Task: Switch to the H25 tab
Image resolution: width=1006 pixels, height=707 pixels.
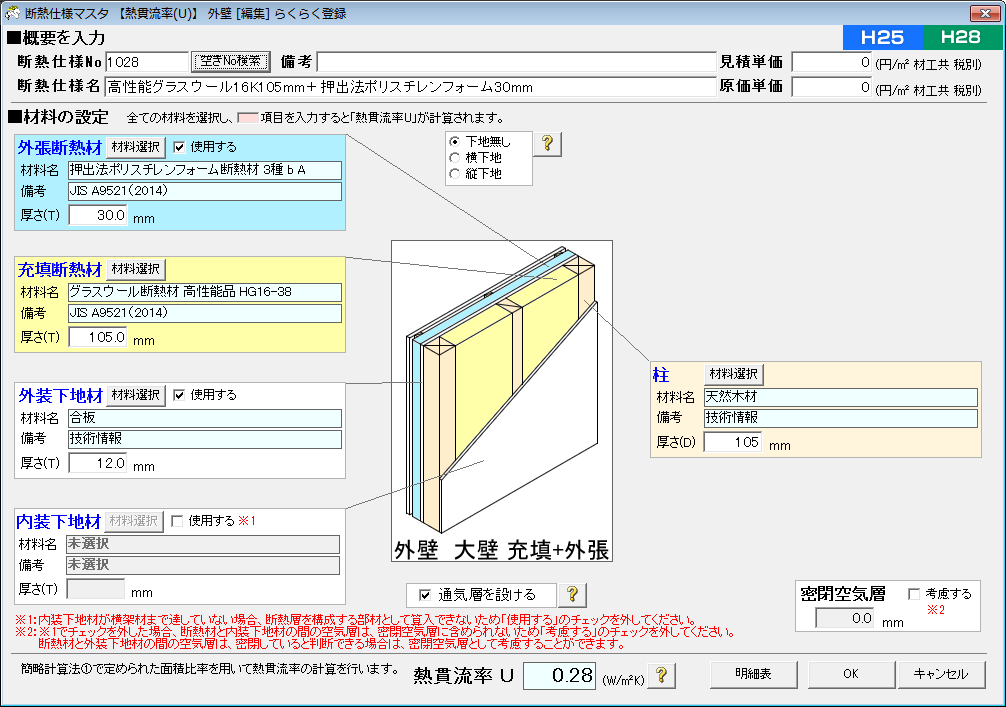Action: (x=882, y=37)
